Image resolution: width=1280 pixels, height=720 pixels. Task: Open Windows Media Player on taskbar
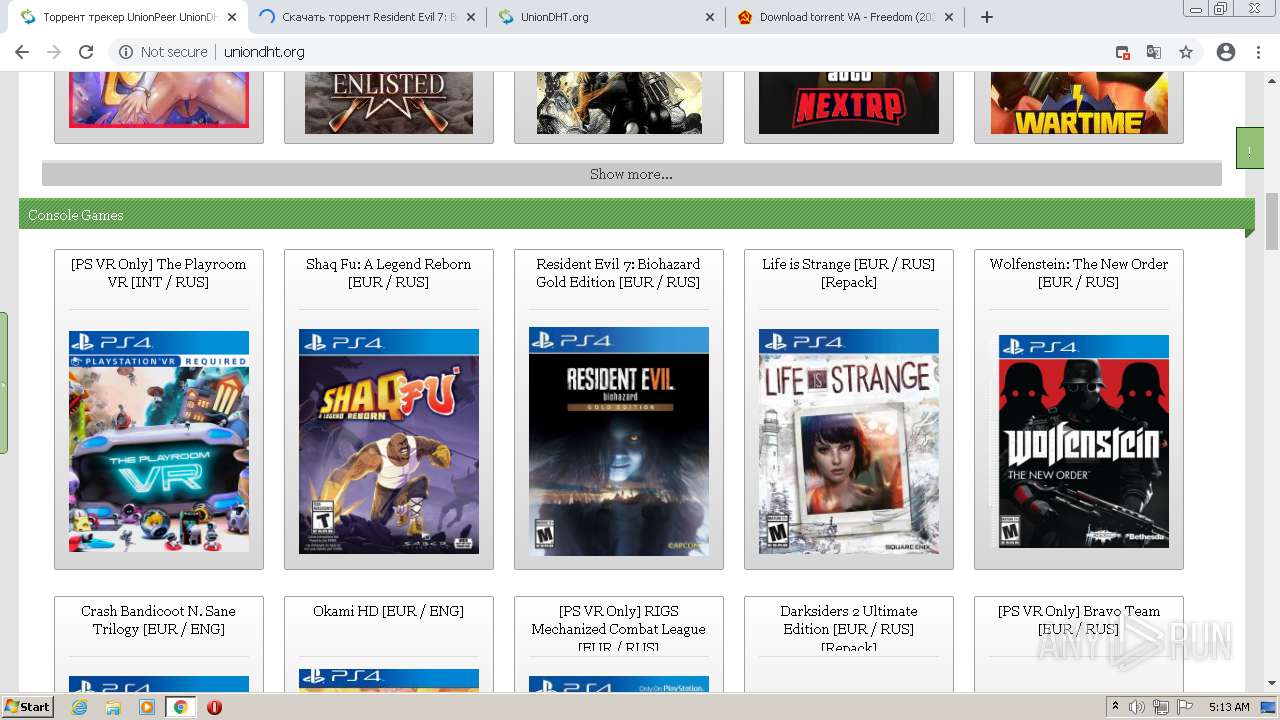(x=147, y=707)
